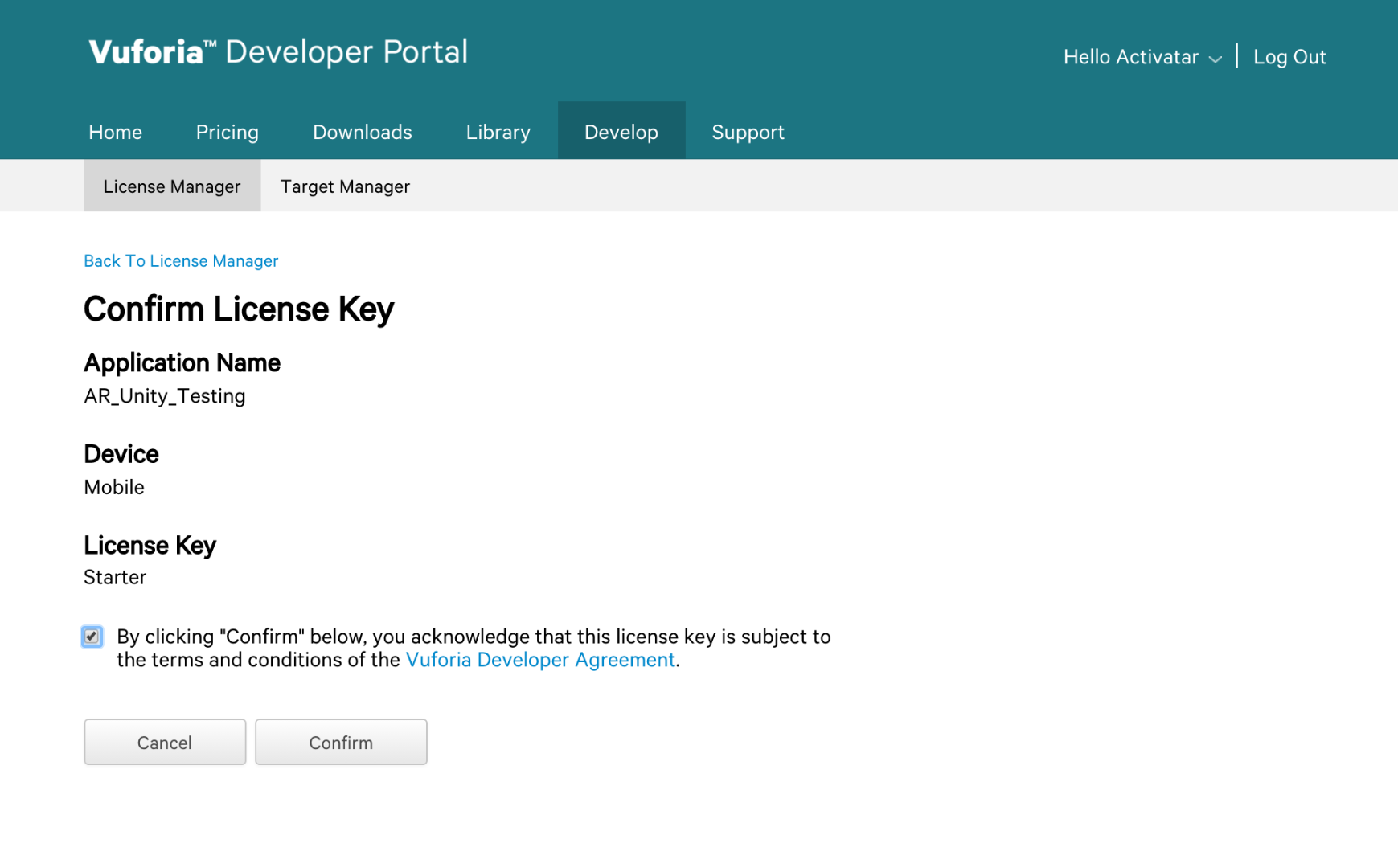Expand the Hello Activatar user menu
Screen dimensions: 1398x868
point(1142,57)
